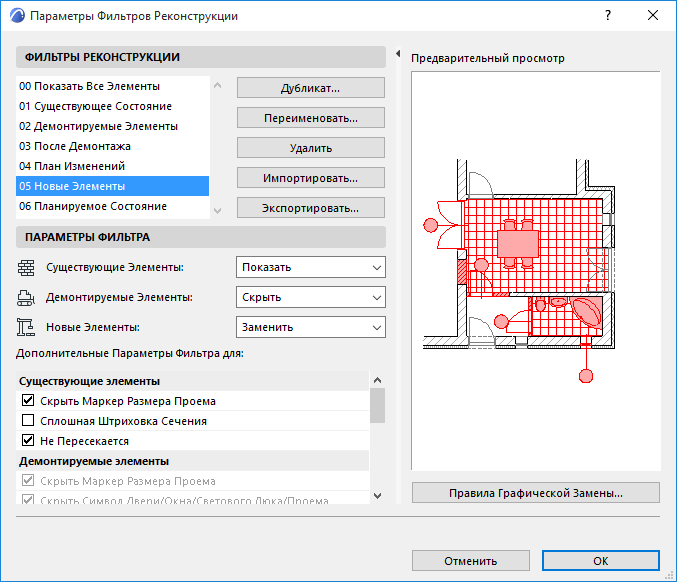Screen dimensions: 677x582
Task: Collapse the preview panel with the left arrow
Action: point(398,54)
